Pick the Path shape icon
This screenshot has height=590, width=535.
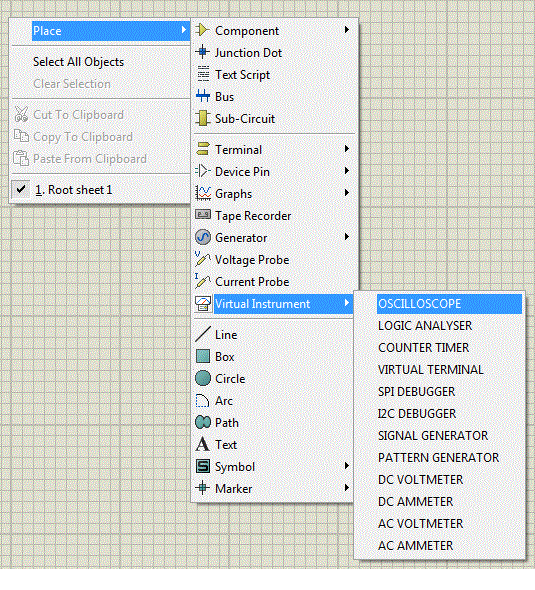pyautogui.click(x=203, y=422)
